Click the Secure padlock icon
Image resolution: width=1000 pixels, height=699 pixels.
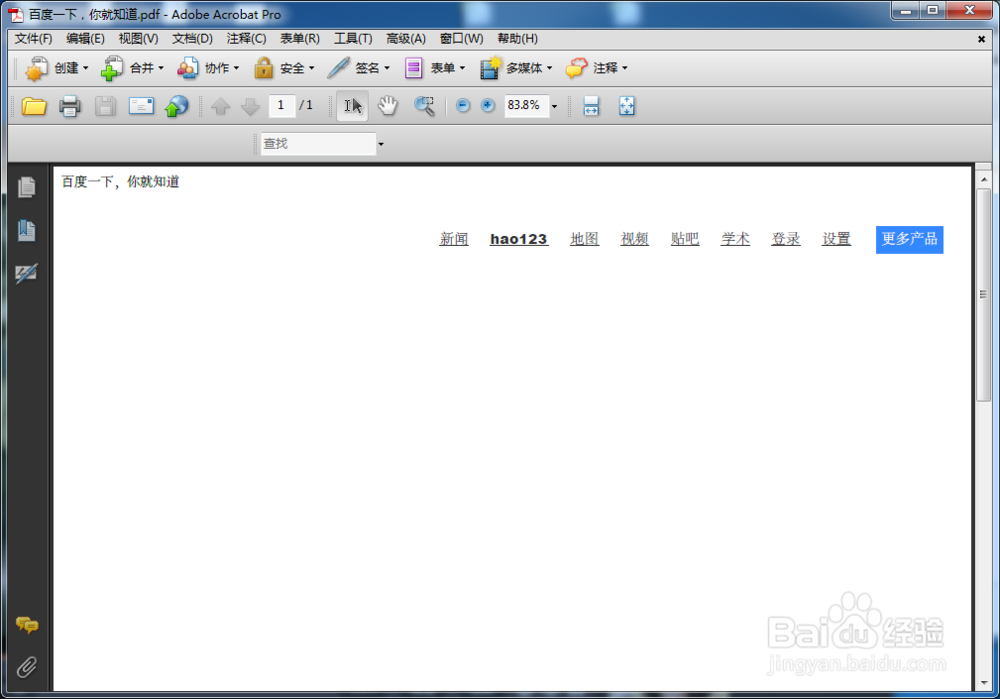pyautogui.click(x=263, y=68)
